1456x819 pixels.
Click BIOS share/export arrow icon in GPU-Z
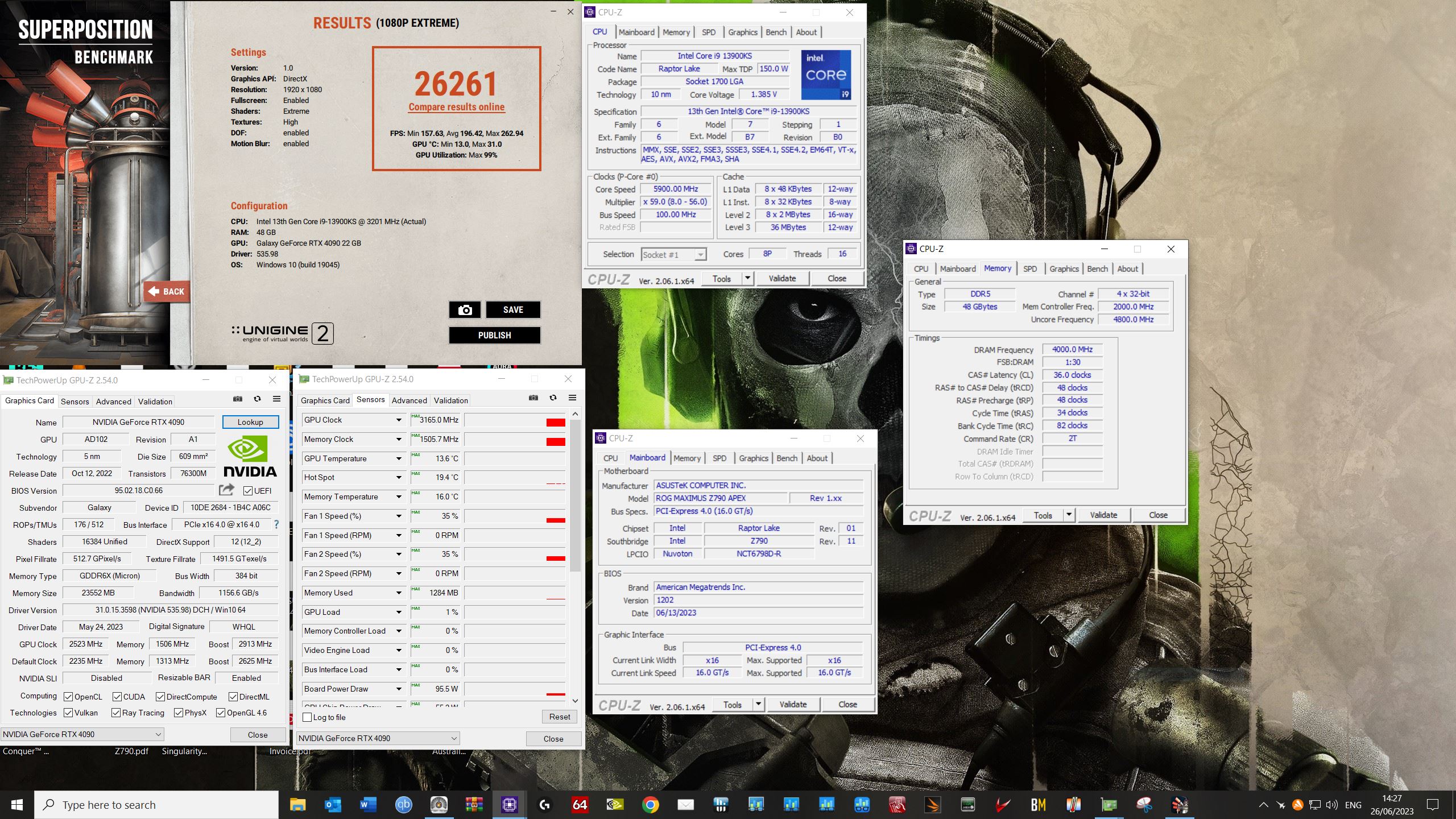(x=226, y=490)
